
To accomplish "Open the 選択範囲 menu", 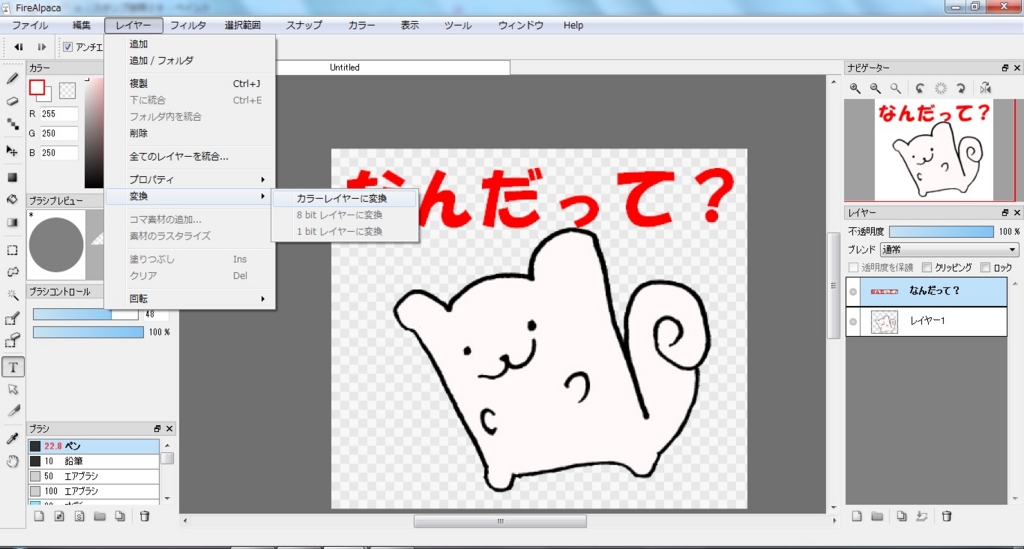I will tap(243, 25).
